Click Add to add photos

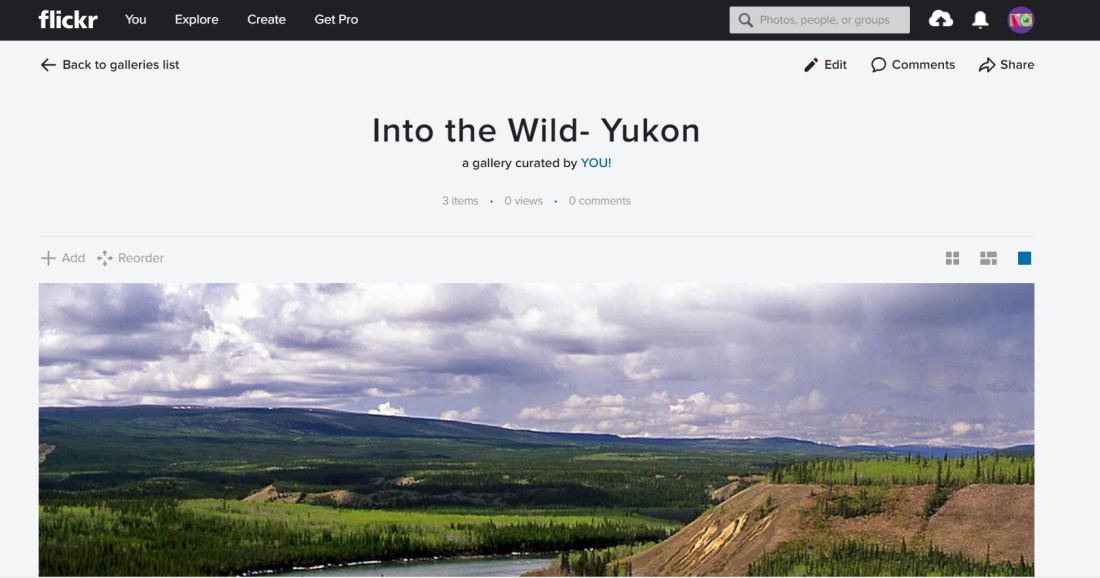[x=62, y=258]
